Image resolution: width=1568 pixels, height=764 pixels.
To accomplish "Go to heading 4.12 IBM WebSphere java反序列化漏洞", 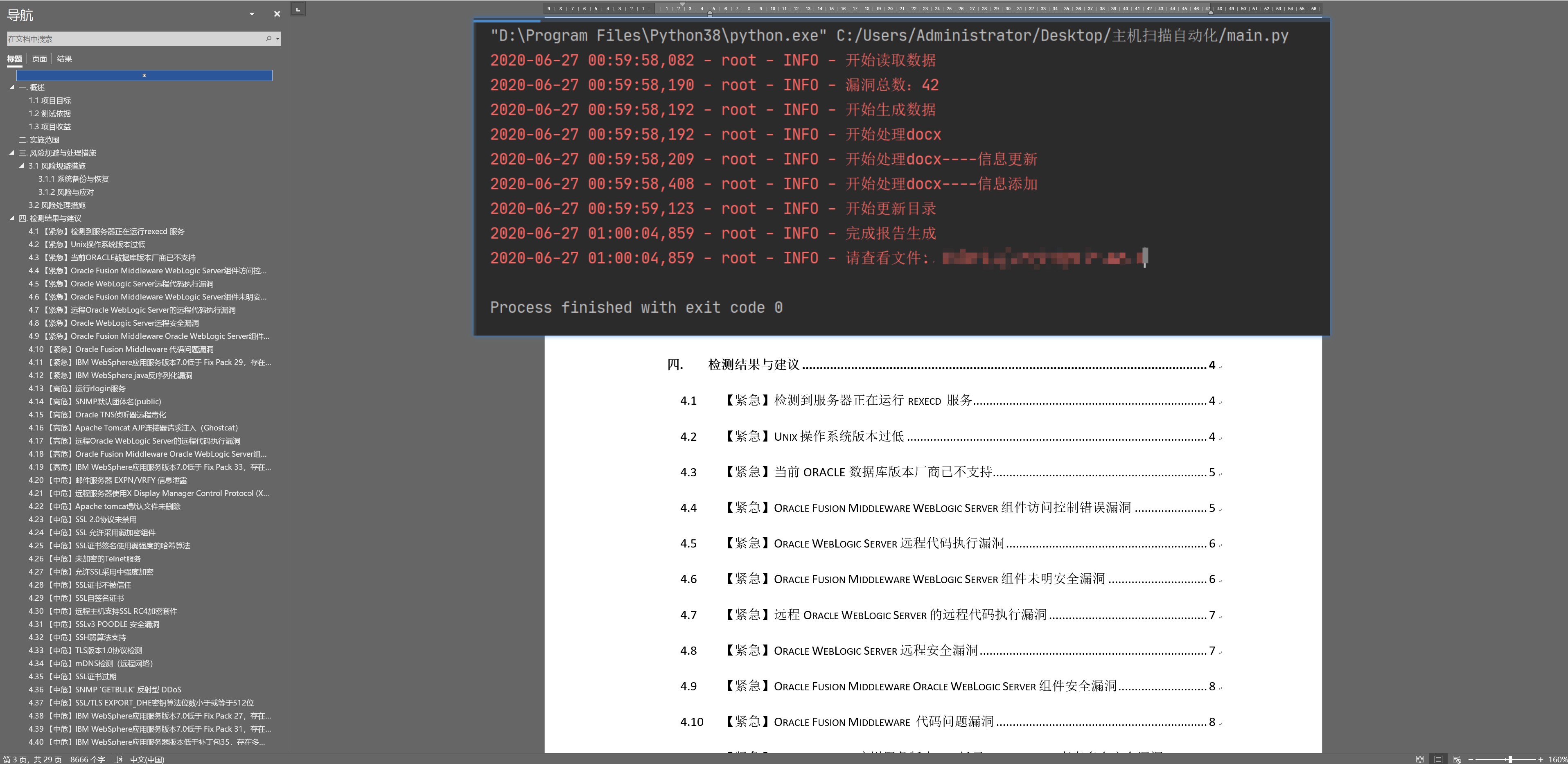I will coord(110,376).
